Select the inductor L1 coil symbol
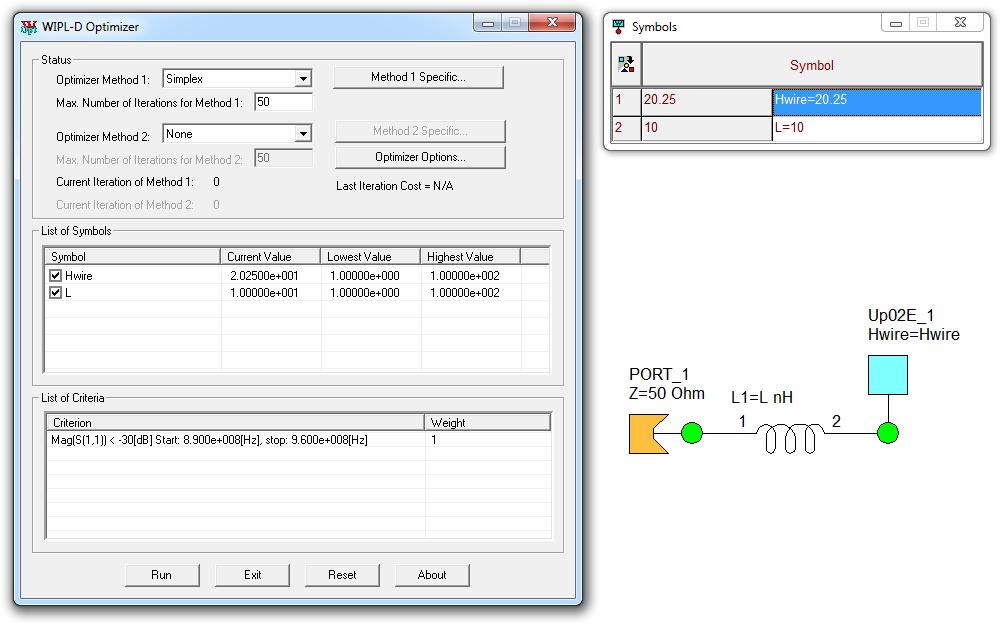 tap(790, 438)
